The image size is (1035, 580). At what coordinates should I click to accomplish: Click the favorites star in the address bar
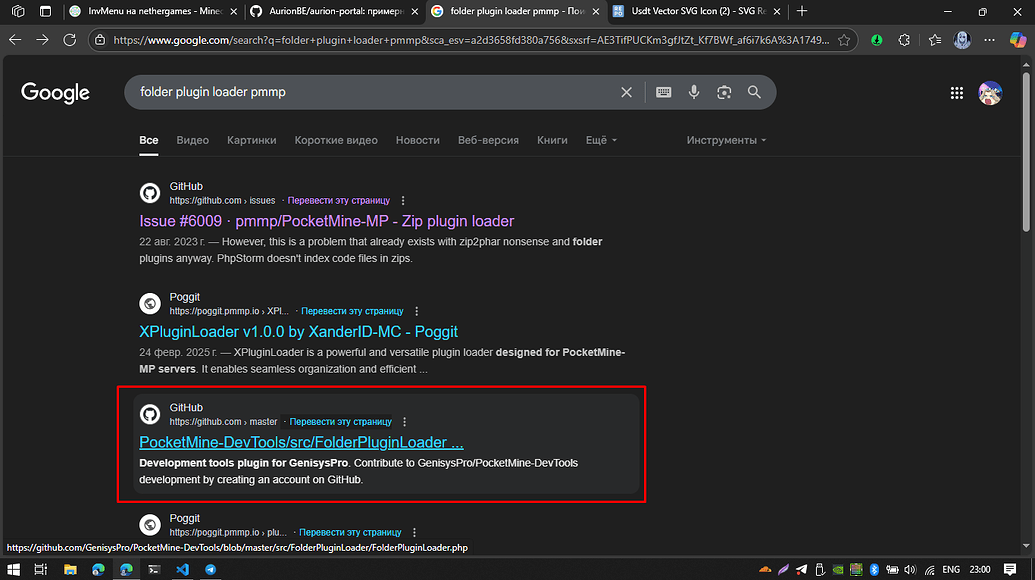click(845, 40)
